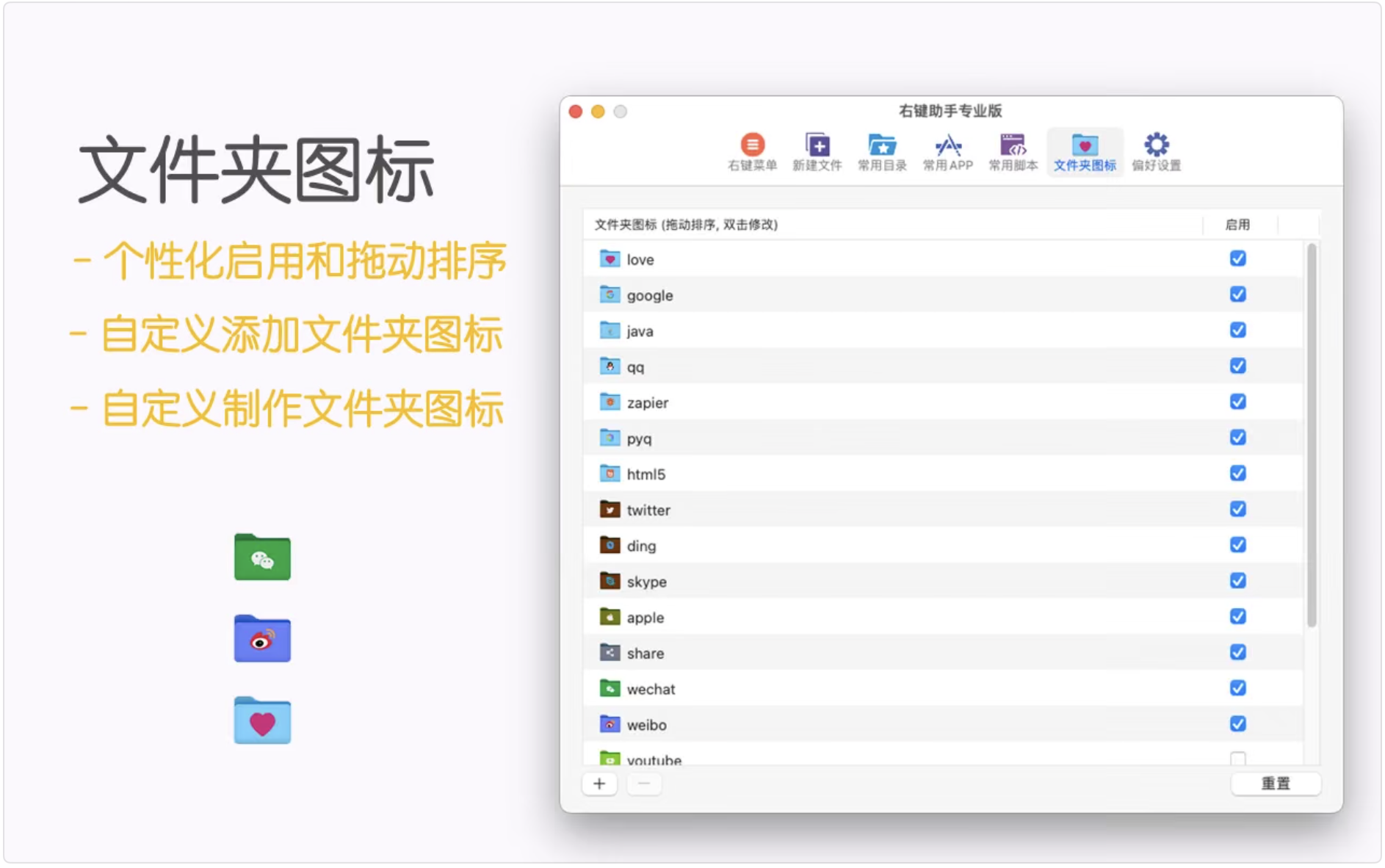Open the 右键菜单 toolbar section
This screenshot has width=1385, height=868.
[x=751, y=151]
